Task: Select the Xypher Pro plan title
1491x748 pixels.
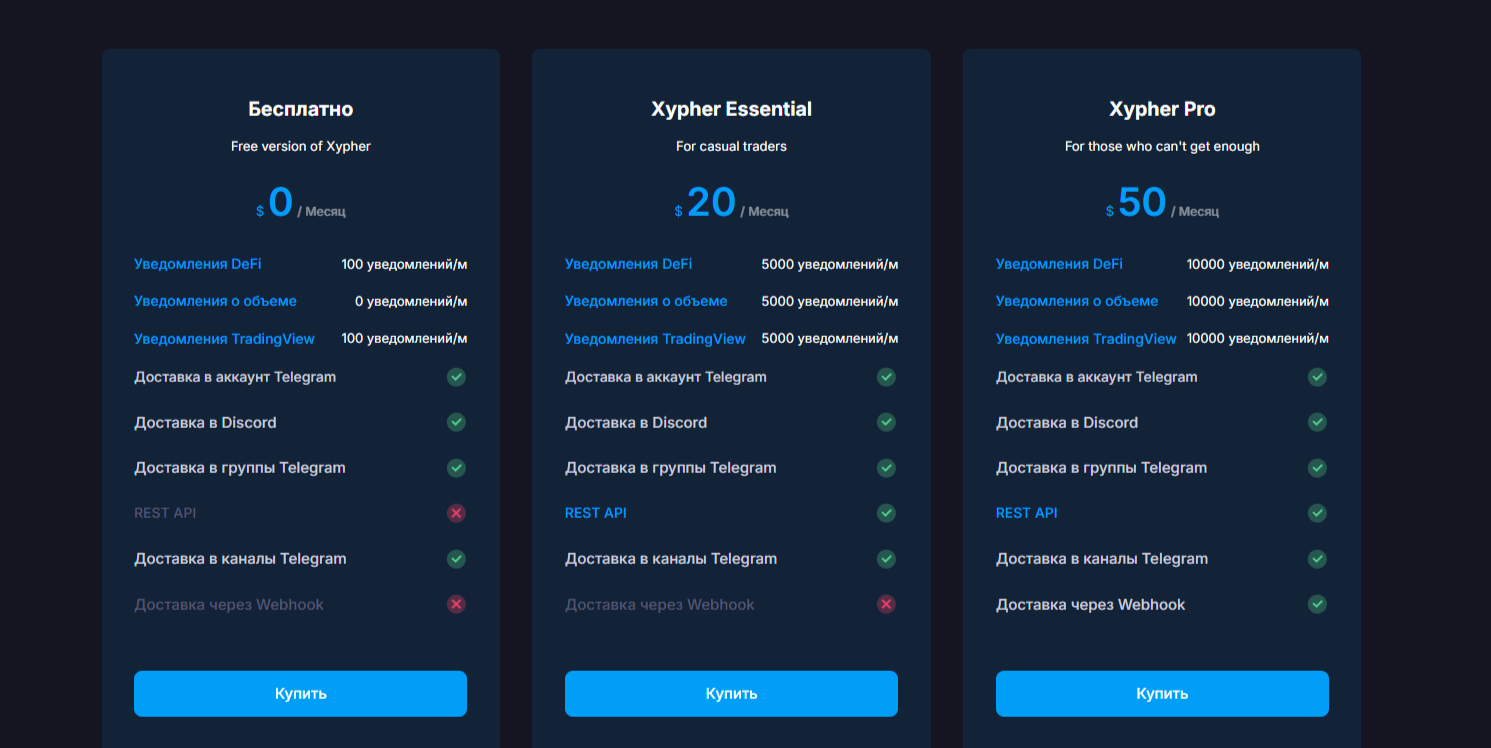Action: 1161,109
